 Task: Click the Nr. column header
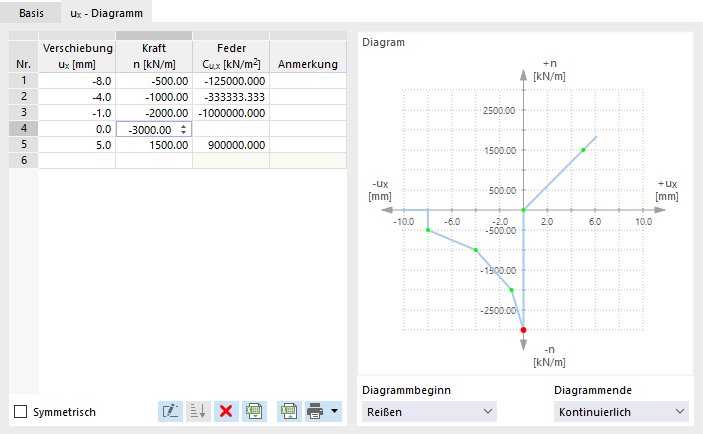point(24,56)
